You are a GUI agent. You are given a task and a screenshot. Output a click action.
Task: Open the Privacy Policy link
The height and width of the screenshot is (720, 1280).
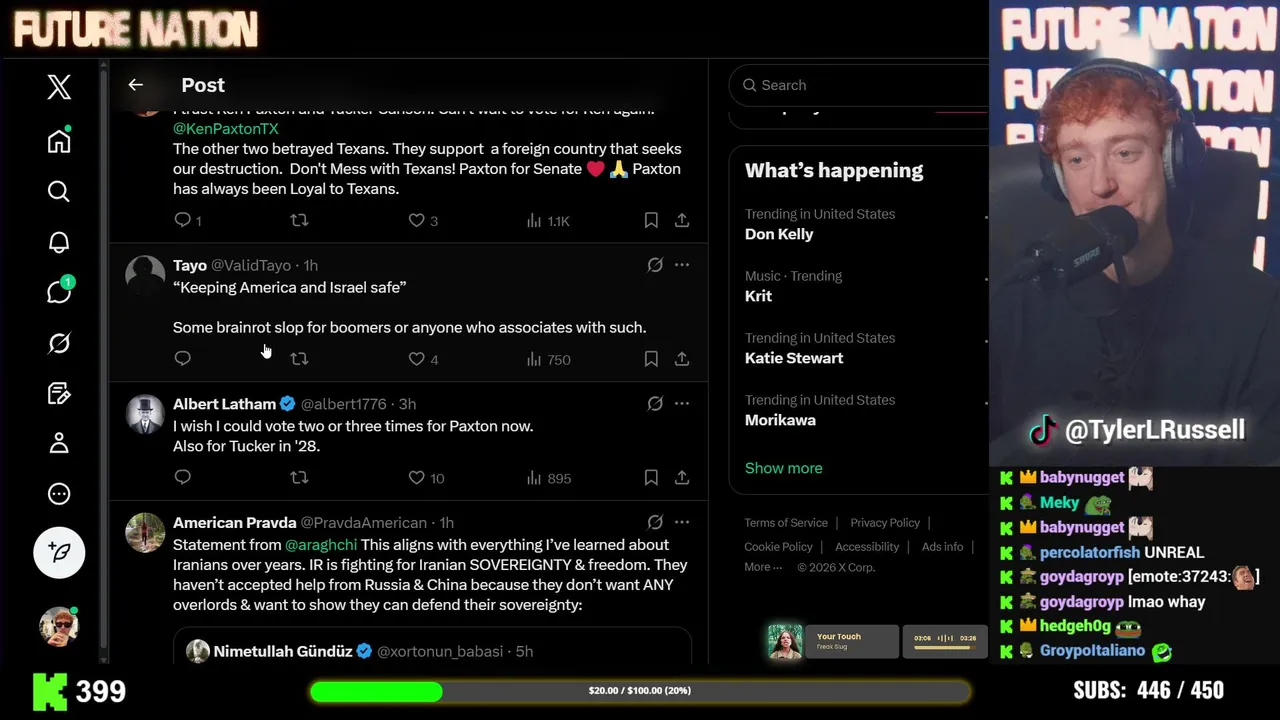tap(885, 523)
